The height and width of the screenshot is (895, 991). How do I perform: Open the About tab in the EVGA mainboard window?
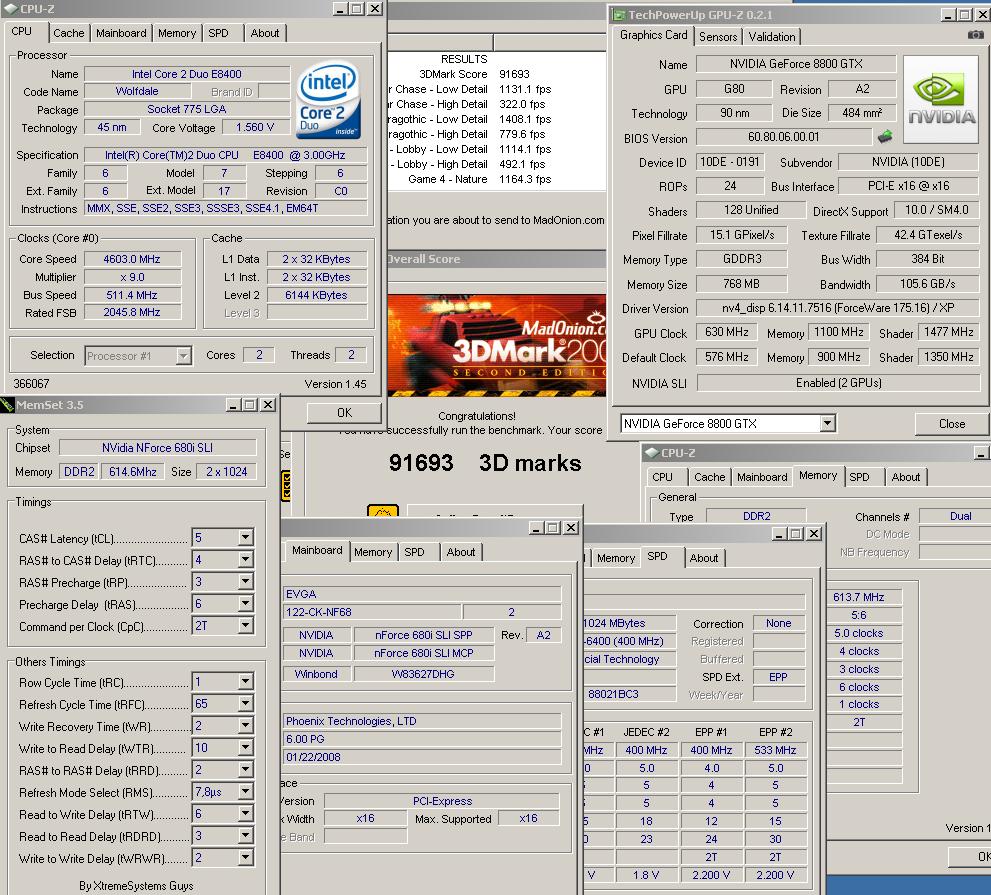(461, 552)
